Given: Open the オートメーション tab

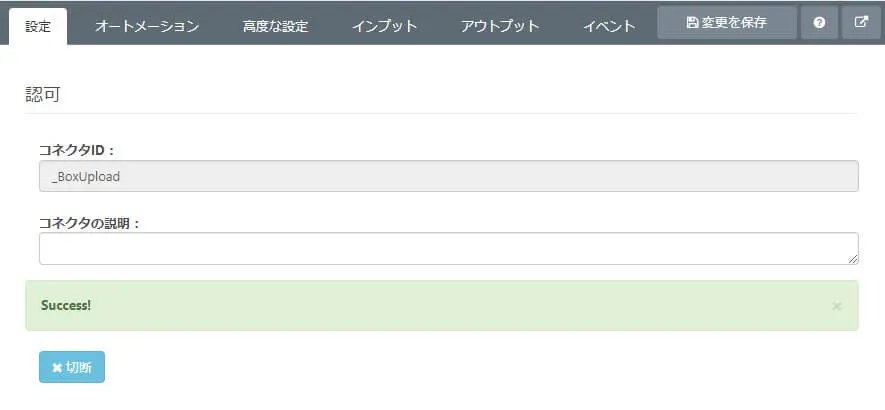Looking at the screenshot, I should [x=147, y=26].
